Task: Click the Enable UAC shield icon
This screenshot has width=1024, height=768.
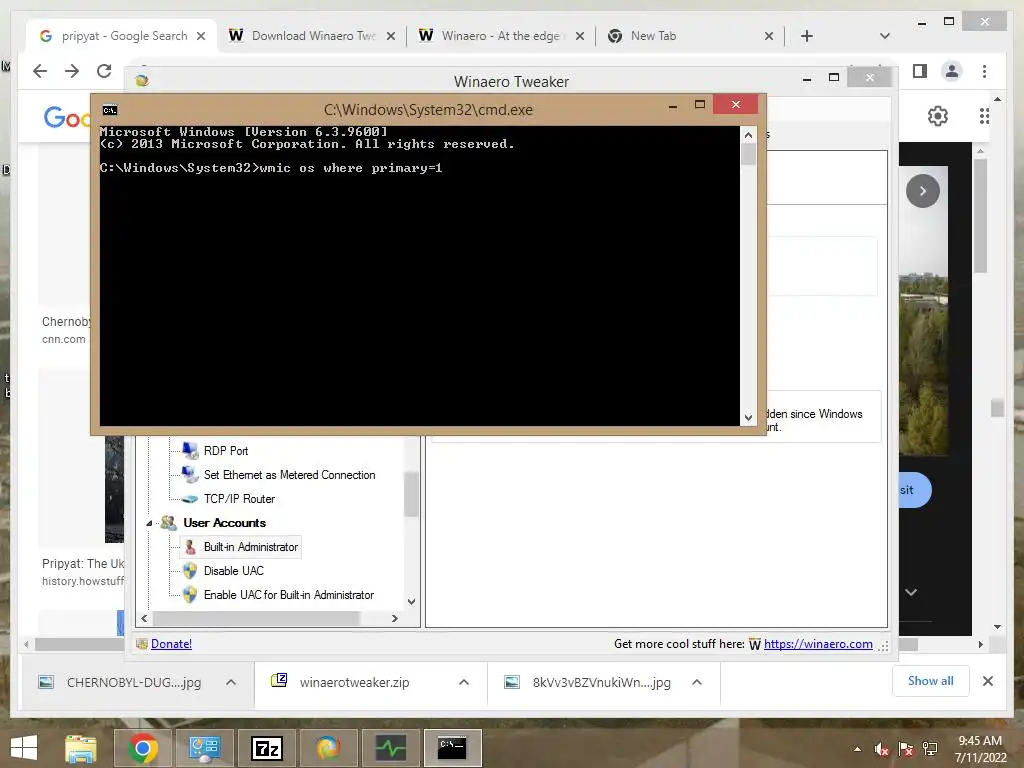Action: pyautogui.click(x=190, y=595)
